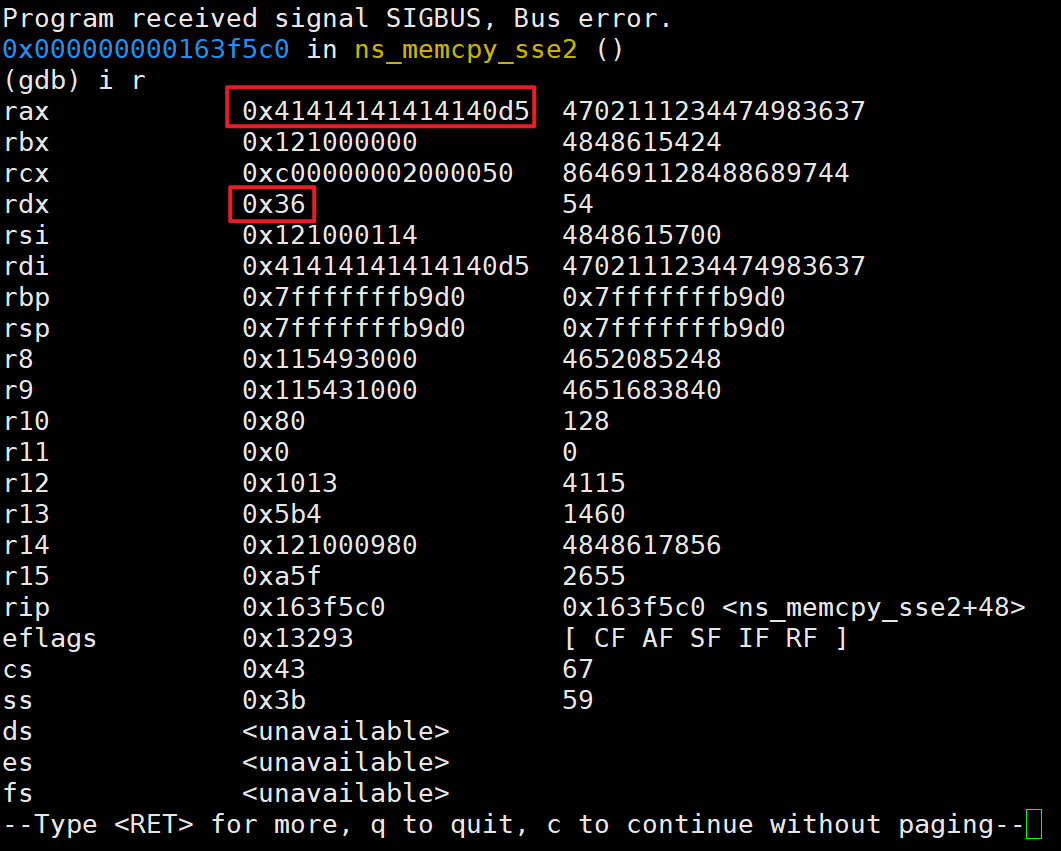Click the green terminal cursor block
1061x851 pixels.
(x=1034, y=824)
